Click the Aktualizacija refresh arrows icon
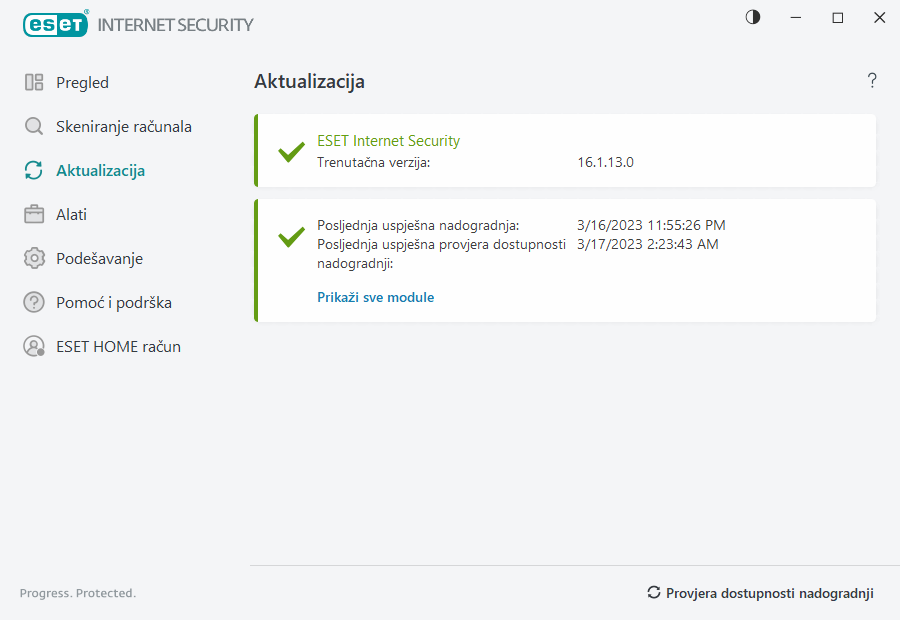The height and width of the screenshot is (620, 900). (34, 171)
